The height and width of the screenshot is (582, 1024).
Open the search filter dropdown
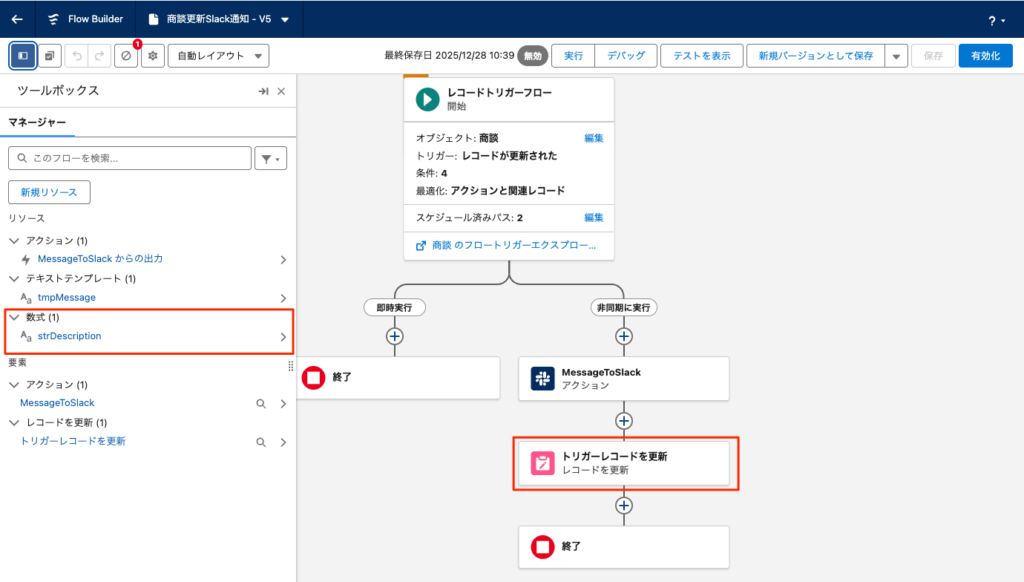coord(271,158)
